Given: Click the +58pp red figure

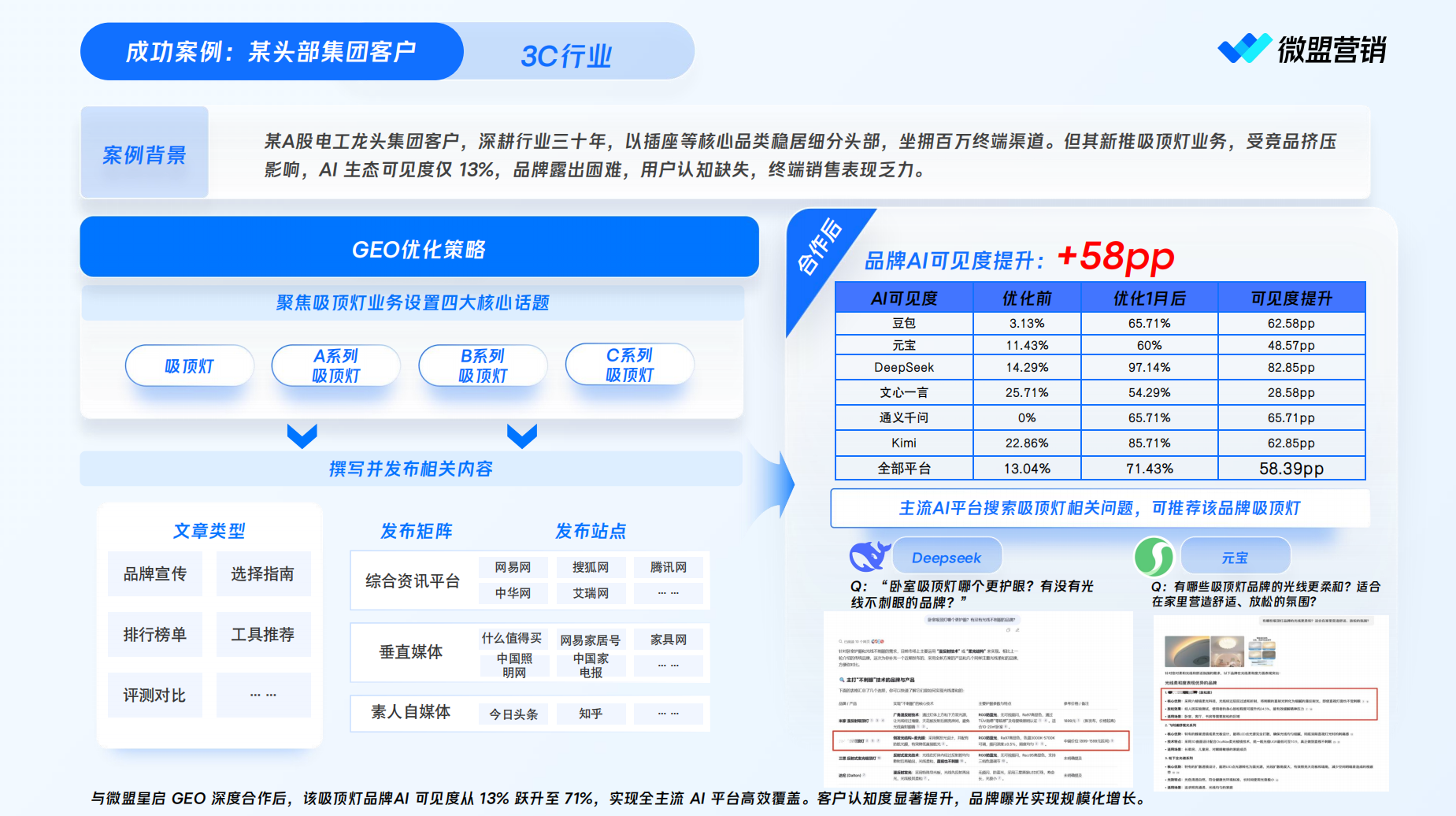Looking at the screenshot, I should [1115, 257].
